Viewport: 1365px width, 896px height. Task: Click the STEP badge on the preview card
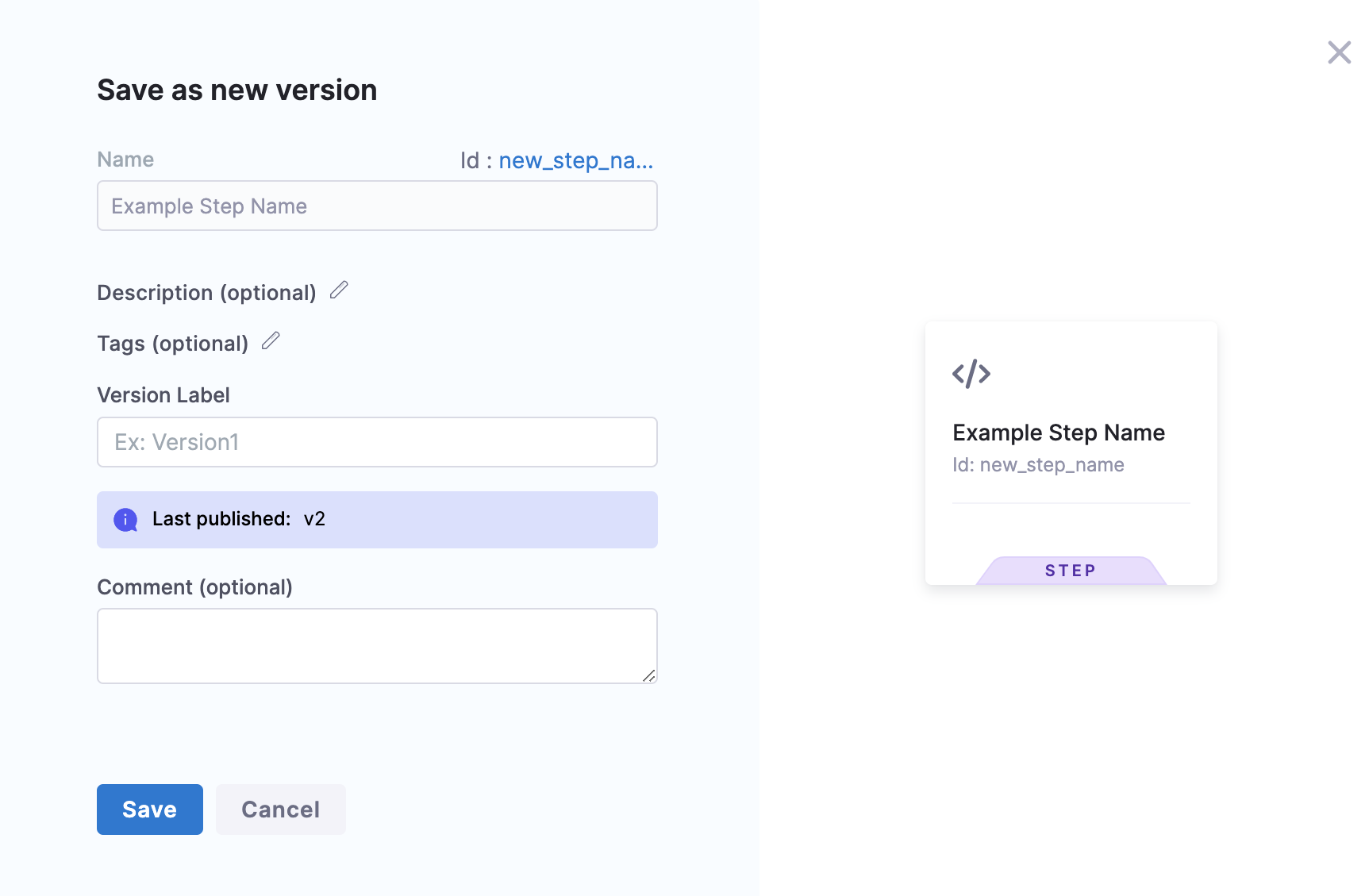[1071, 571]
